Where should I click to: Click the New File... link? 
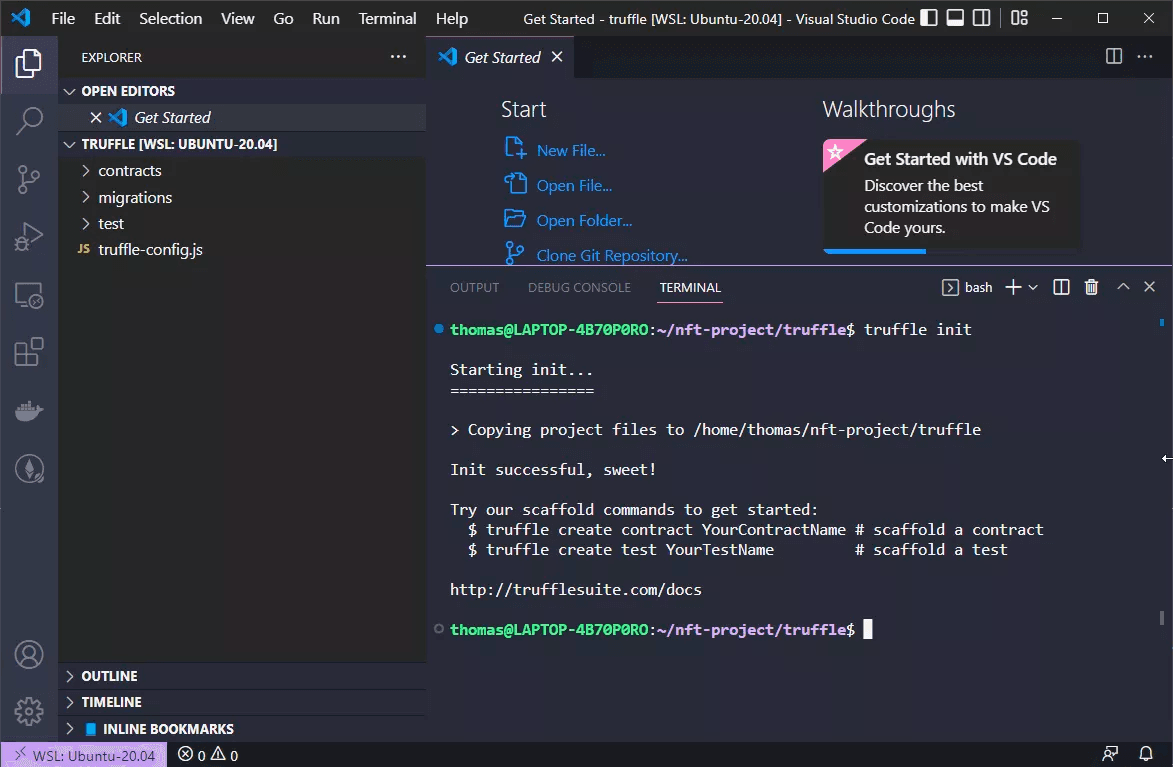pyautogui.click(x=571, y=150)
